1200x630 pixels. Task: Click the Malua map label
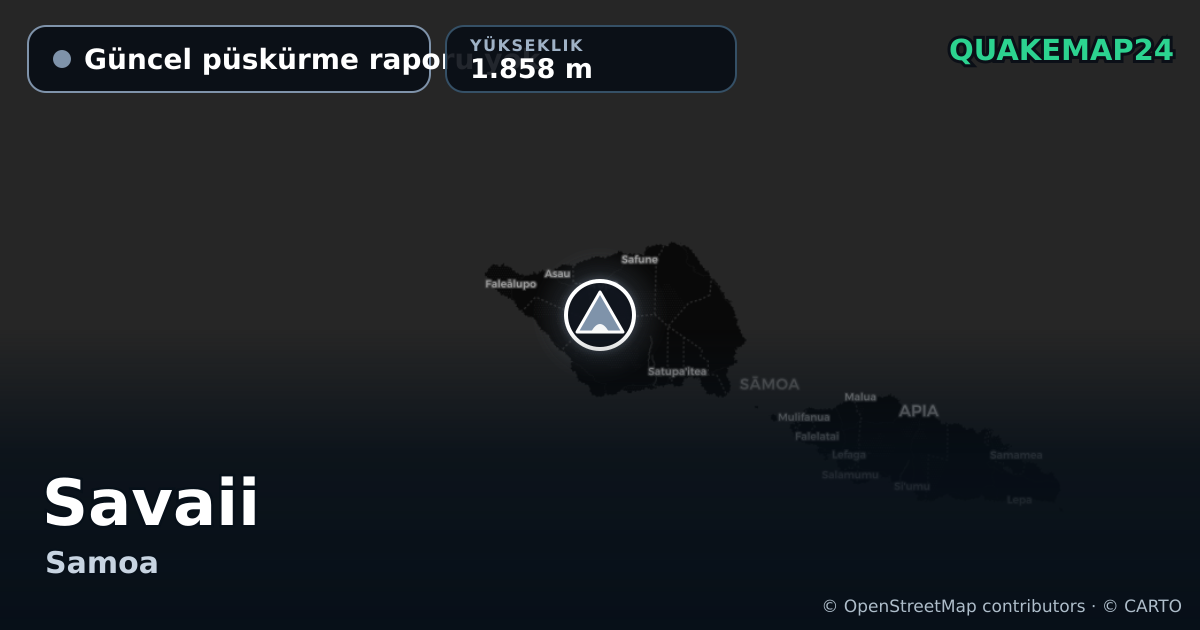[860, 397]
